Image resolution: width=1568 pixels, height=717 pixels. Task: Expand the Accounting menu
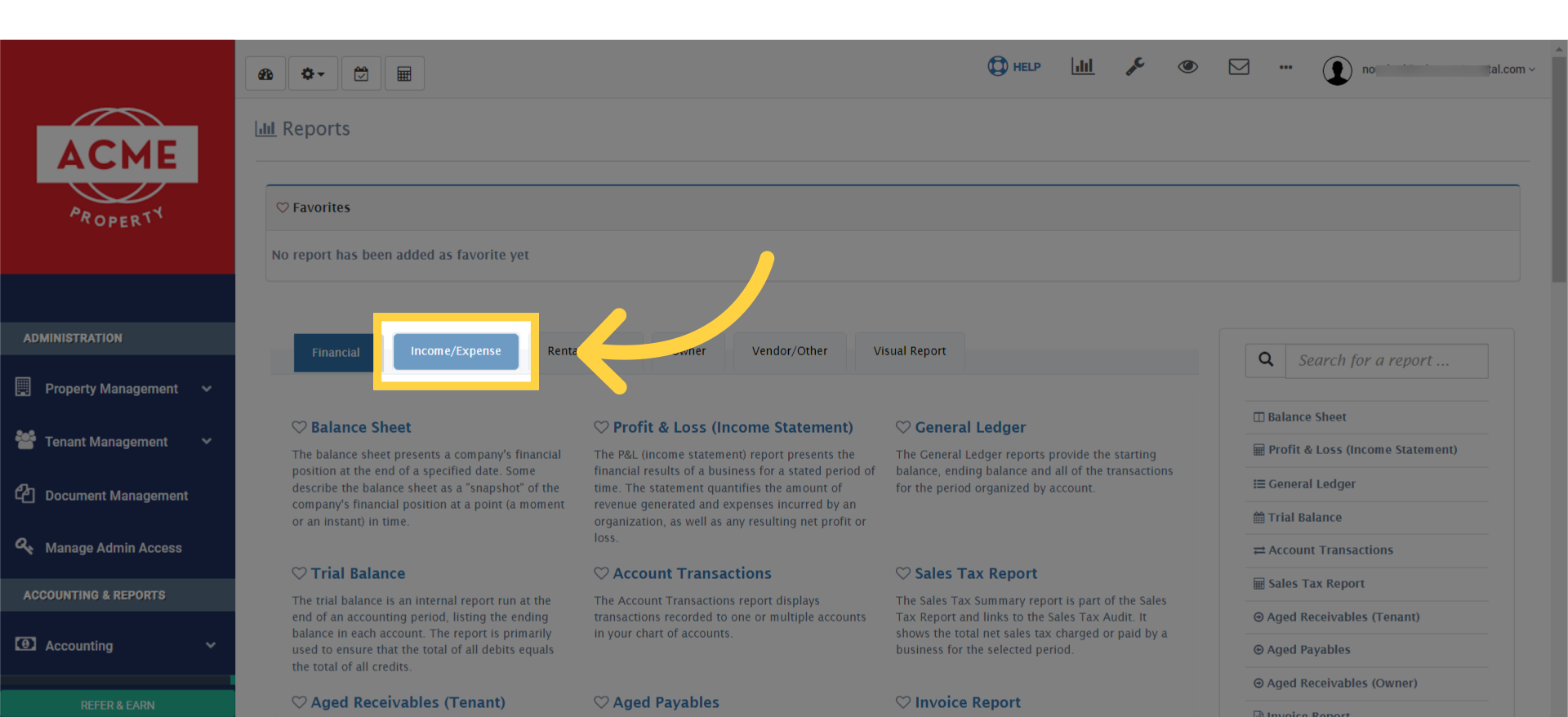[x=118, y=645]
